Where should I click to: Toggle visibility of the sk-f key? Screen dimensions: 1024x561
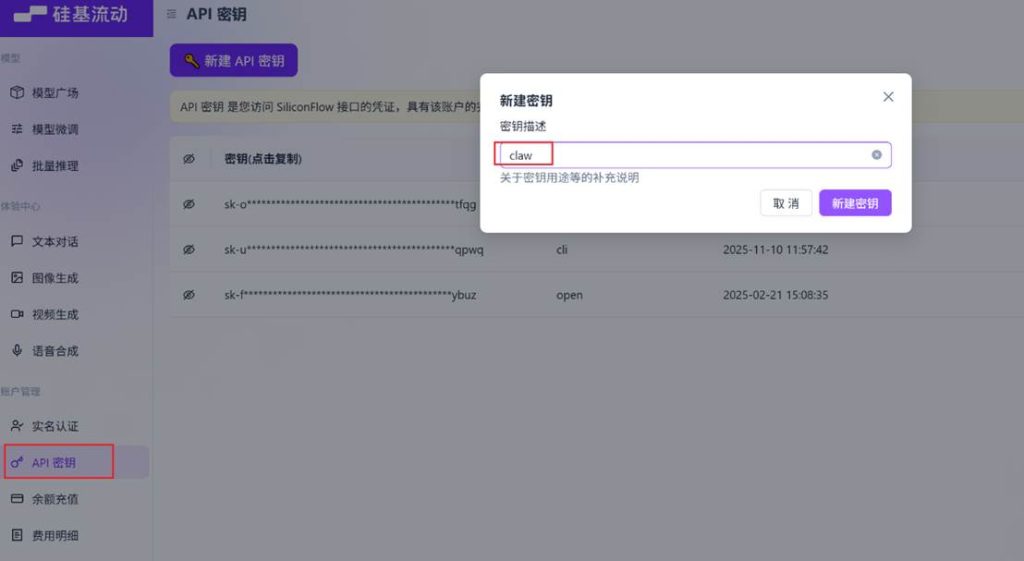click(189, 295)
